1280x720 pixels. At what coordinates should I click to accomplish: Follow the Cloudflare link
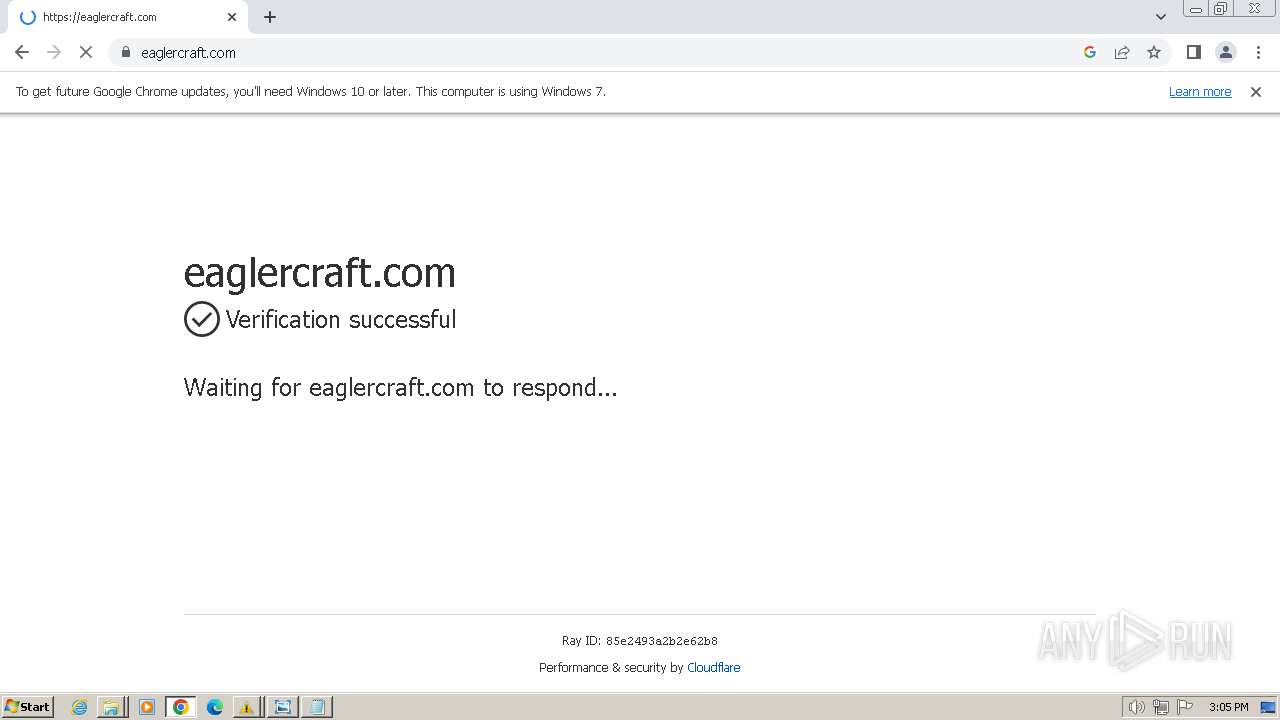714,668
